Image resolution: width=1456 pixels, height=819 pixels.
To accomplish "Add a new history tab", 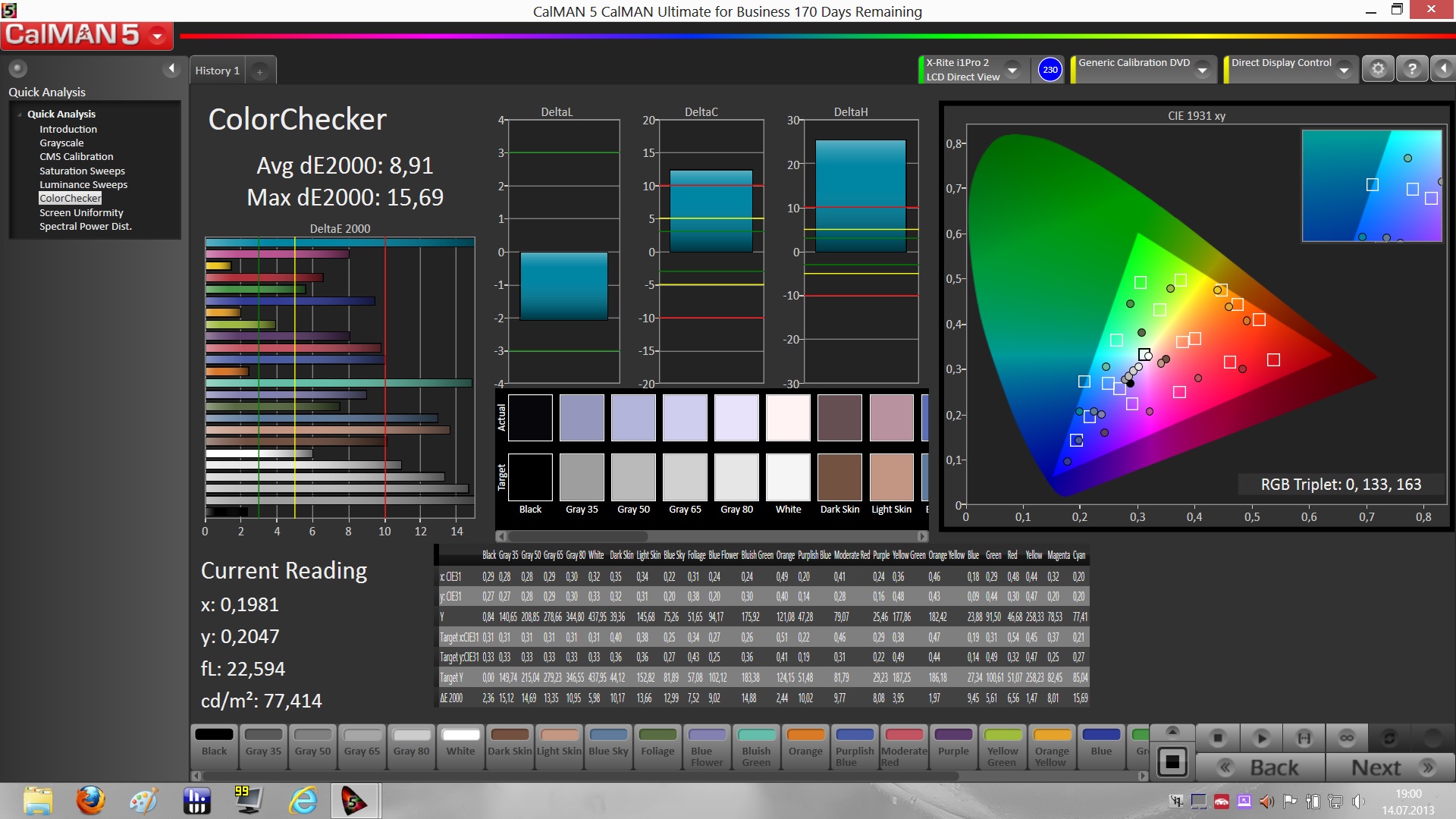I will [x=259, y=71].
